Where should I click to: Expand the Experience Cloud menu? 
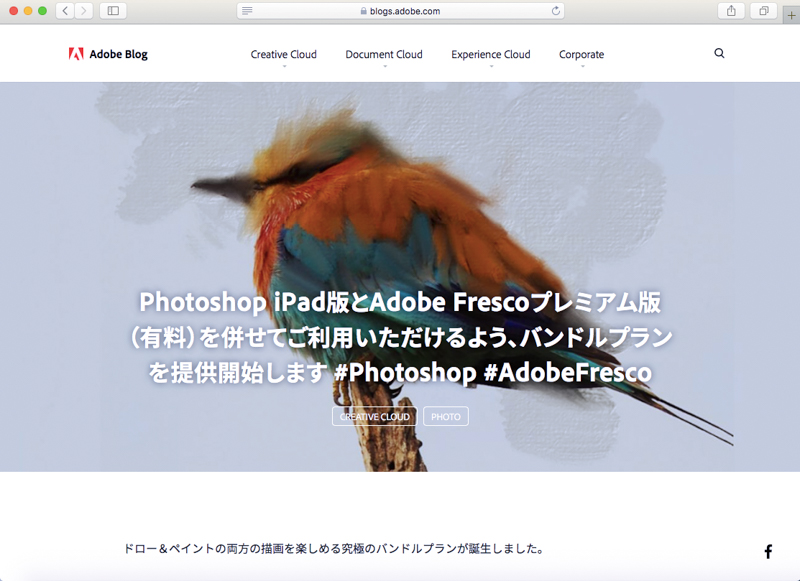[x=491, y=55]
